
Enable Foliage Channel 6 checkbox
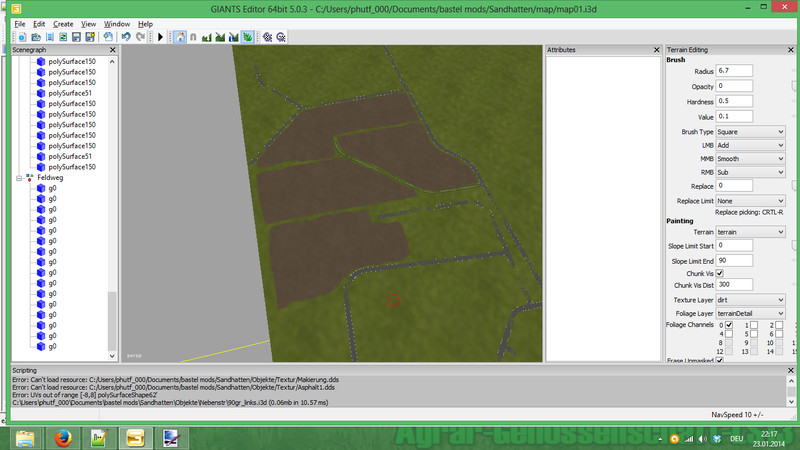click(779, 334)
